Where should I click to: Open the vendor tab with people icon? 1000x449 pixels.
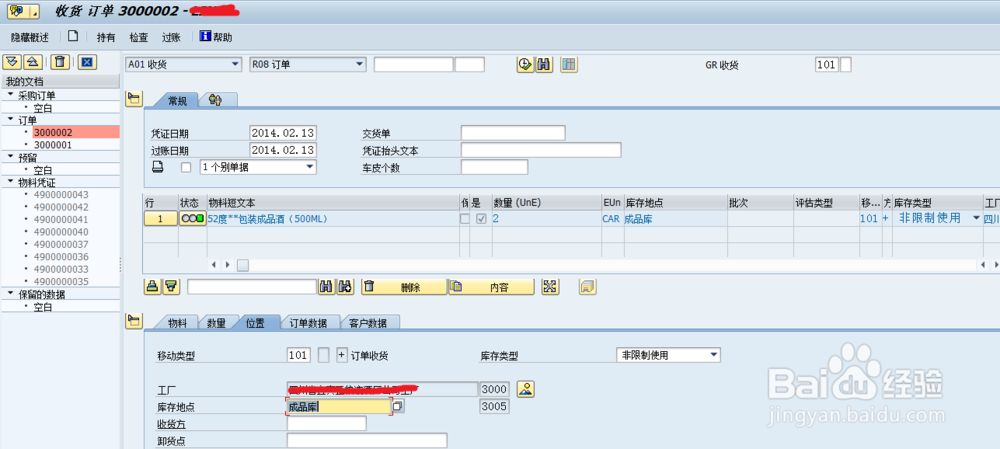217,99
